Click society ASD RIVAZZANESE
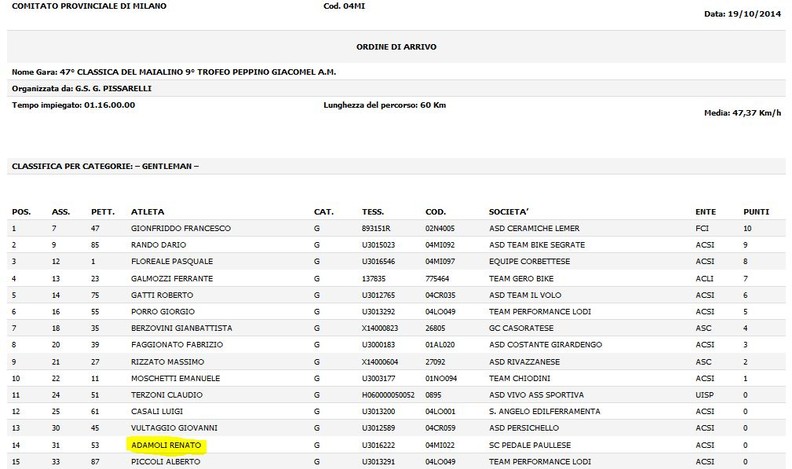The width and height of the screenshot is (792, 469). pos(524,362)
